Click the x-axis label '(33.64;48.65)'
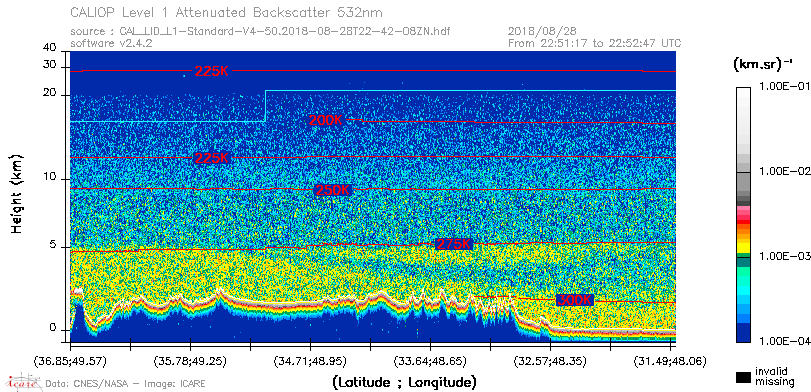The image size is (811, 392). (x=430, y=360)
